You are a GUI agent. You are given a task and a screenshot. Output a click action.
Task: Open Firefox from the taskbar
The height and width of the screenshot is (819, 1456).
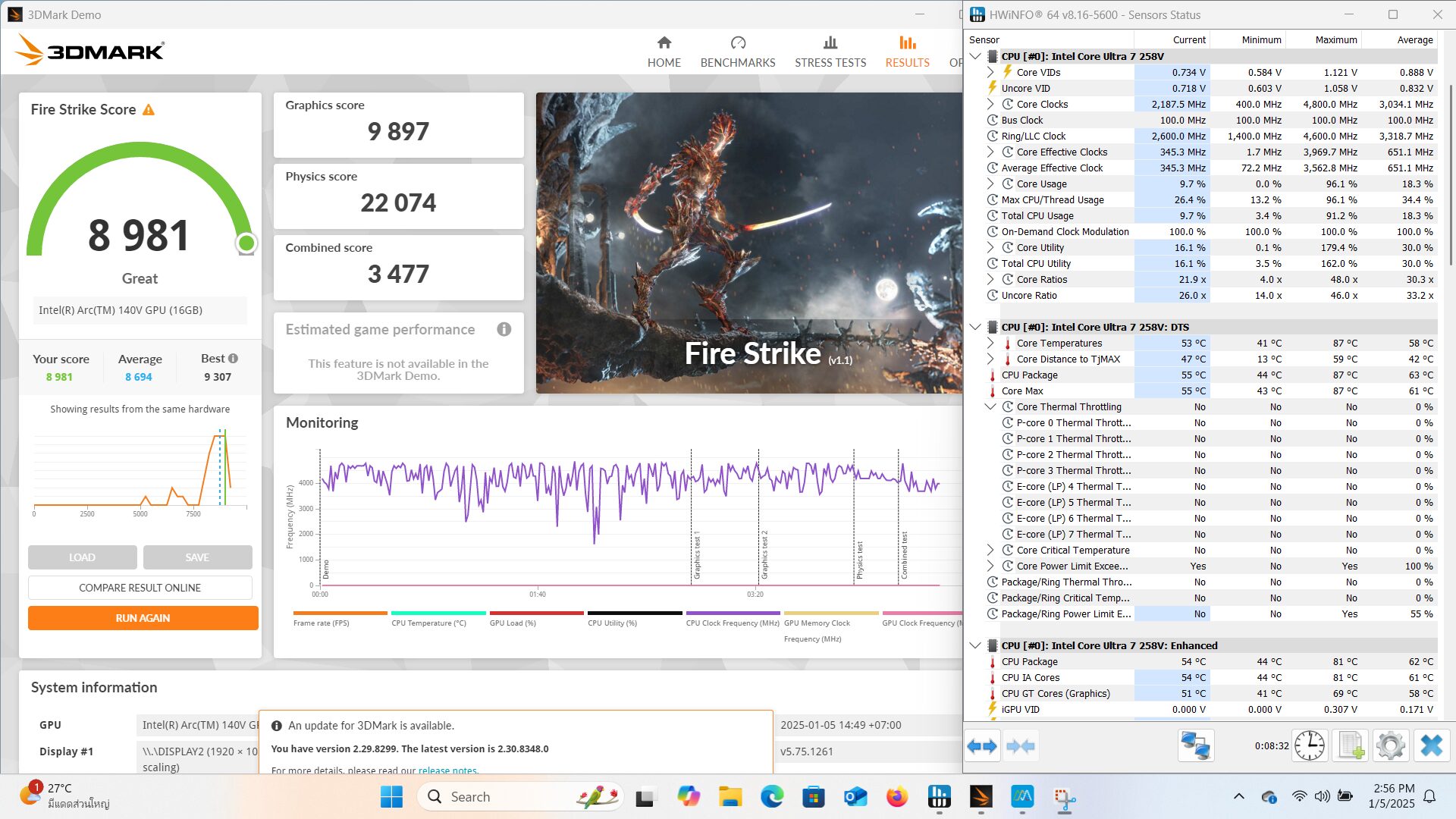pyautogui.click(x=897, y=797)
